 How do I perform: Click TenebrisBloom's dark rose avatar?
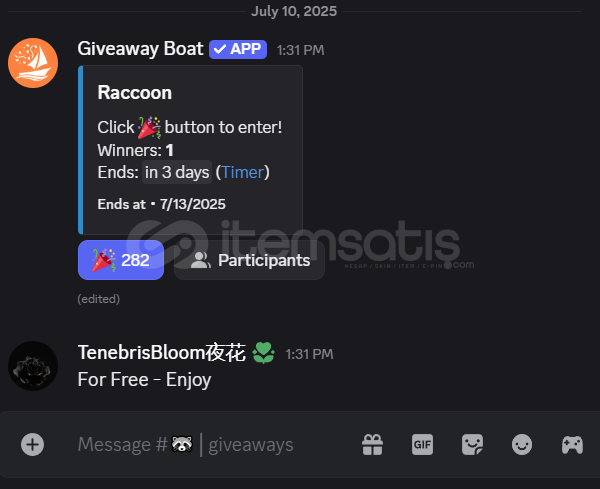tap(33, 366)
